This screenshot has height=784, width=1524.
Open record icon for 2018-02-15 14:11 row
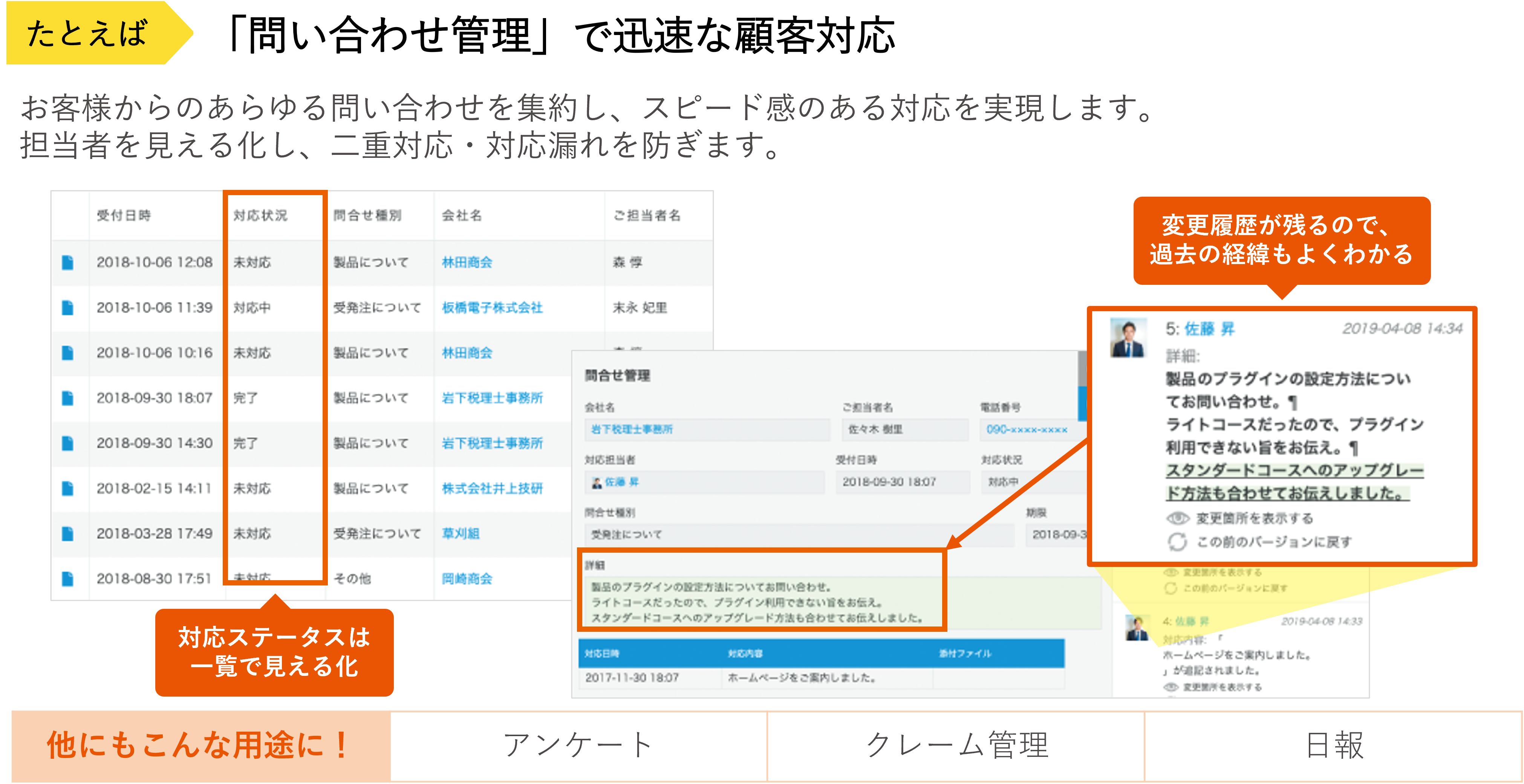pos(67,488)
